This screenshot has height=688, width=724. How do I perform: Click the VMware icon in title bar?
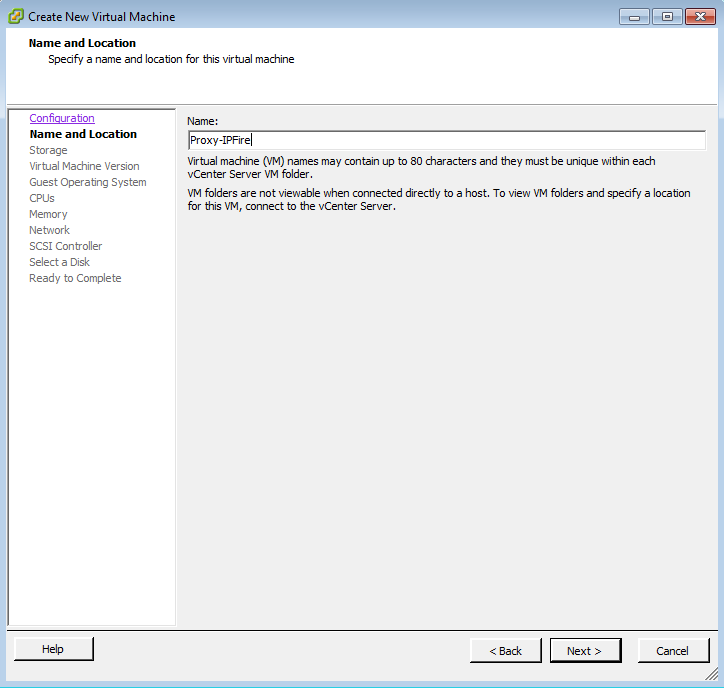(16, 17)
